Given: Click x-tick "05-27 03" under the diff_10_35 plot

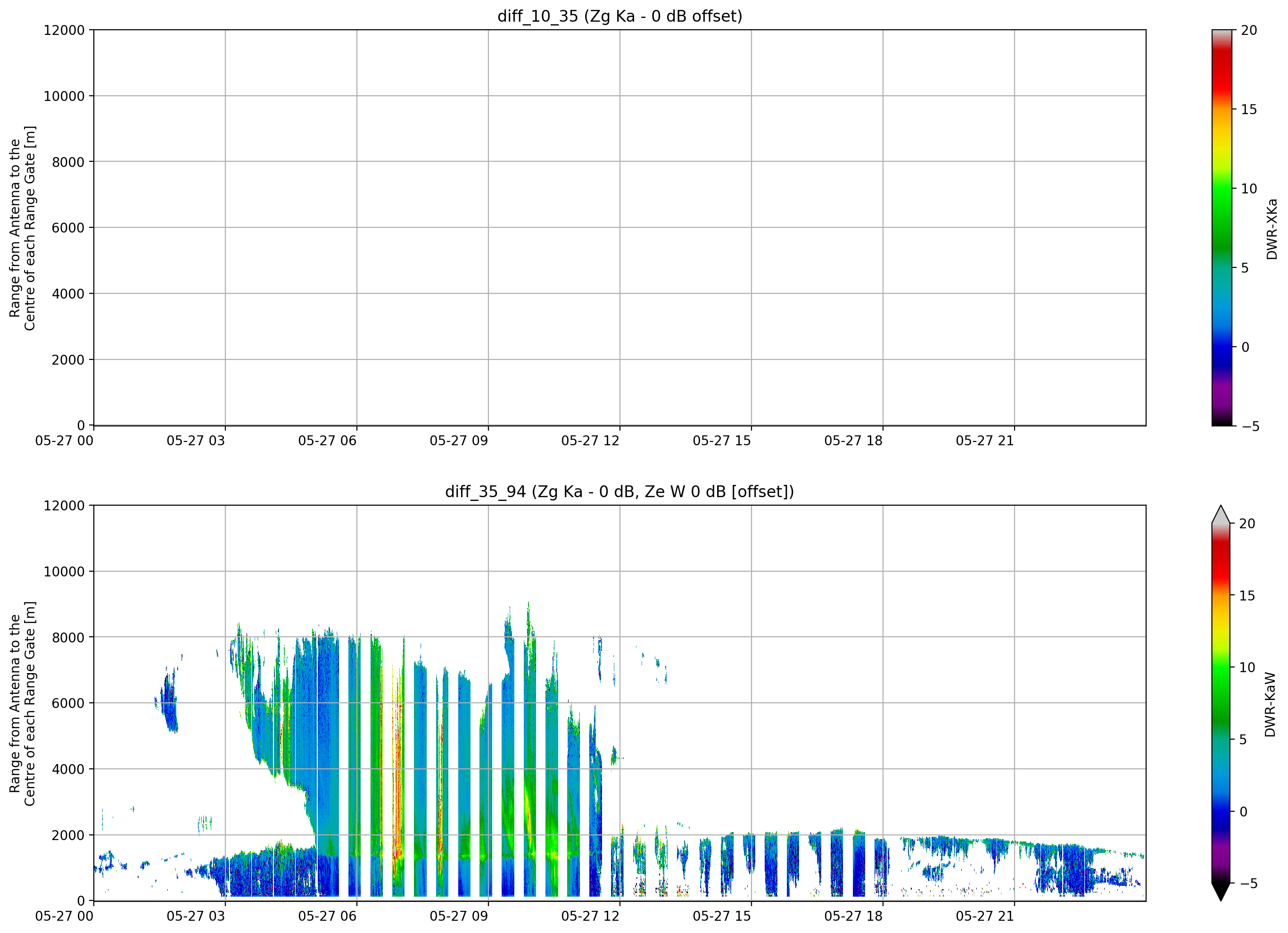Looking at the screenshot, I should (x=196, y=441).
